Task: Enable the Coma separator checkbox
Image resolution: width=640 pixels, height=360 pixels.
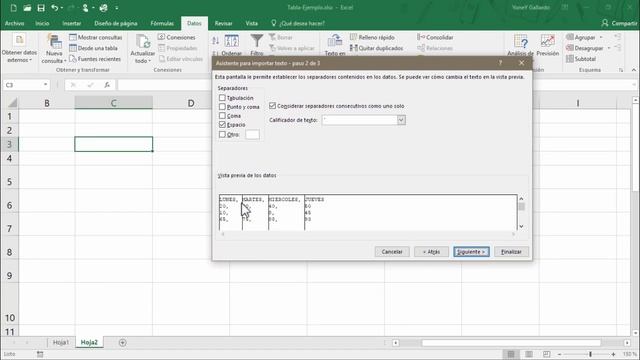Action: tap(222, 116)
